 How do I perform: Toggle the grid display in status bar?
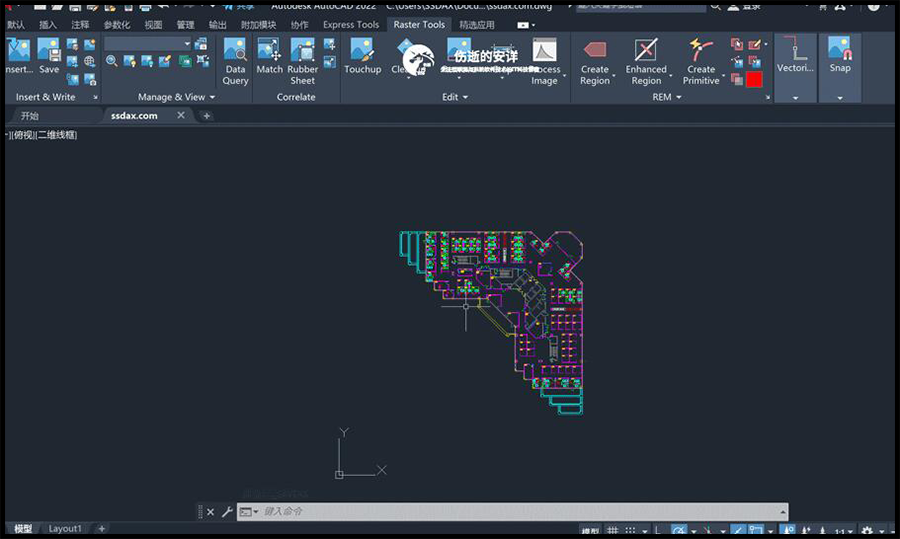pyautogui.click(x=613, y=531)
